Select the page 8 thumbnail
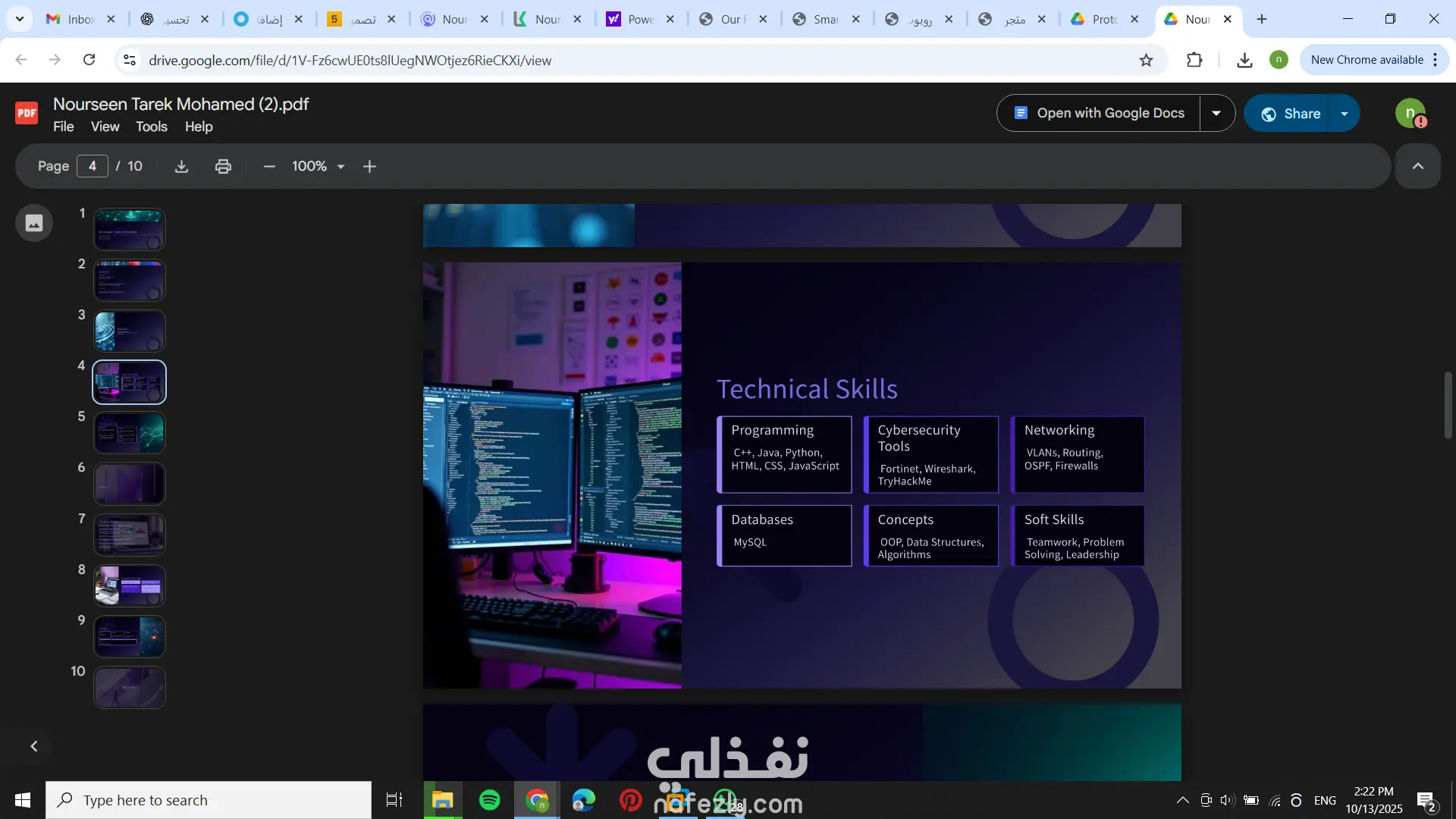The width and height of the screenshot is (1456, 819). (x=130, y=585)
